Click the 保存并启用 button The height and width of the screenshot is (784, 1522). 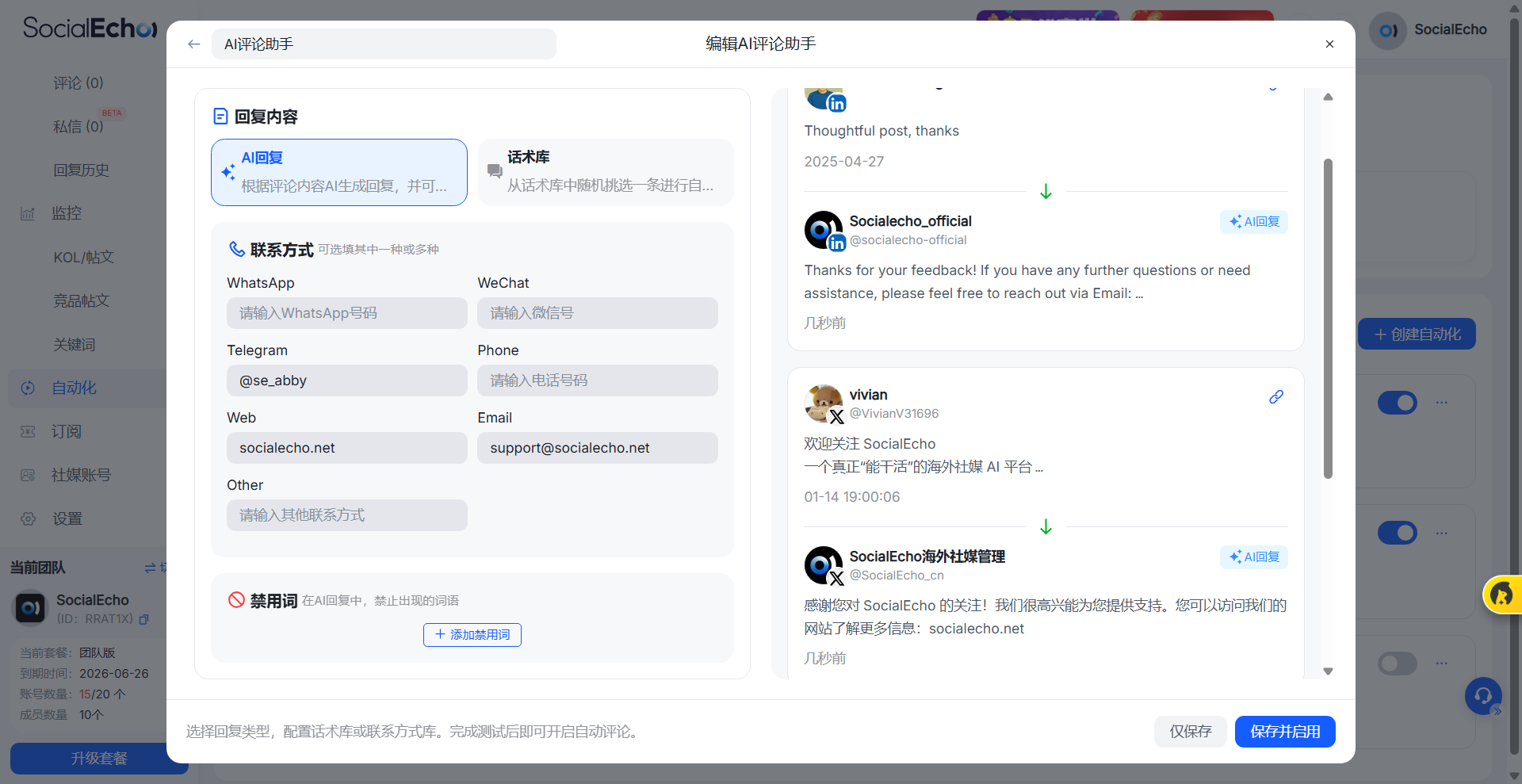coord(1285,732)
